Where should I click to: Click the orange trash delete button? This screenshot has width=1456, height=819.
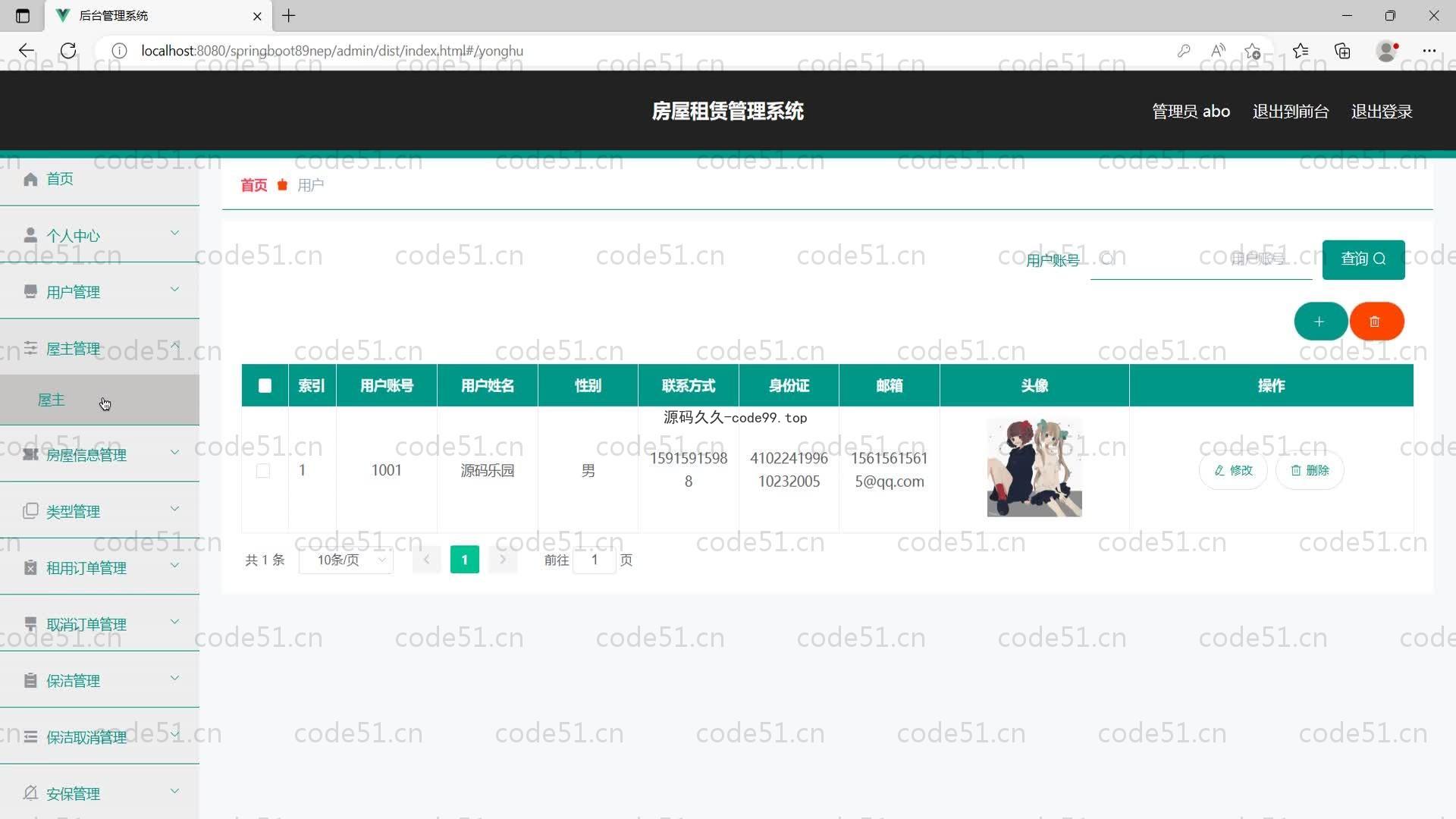coord(1376,322)
